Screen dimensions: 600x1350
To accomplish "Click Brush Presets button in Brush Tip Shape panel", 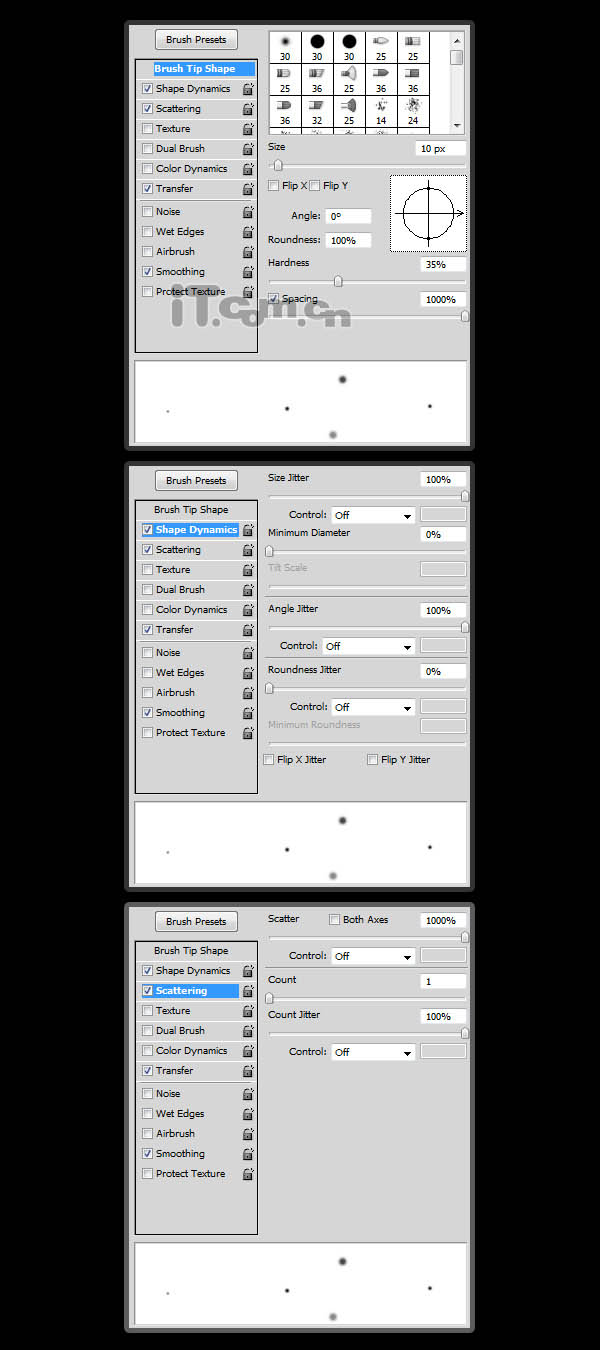I will tap(196, 40).
